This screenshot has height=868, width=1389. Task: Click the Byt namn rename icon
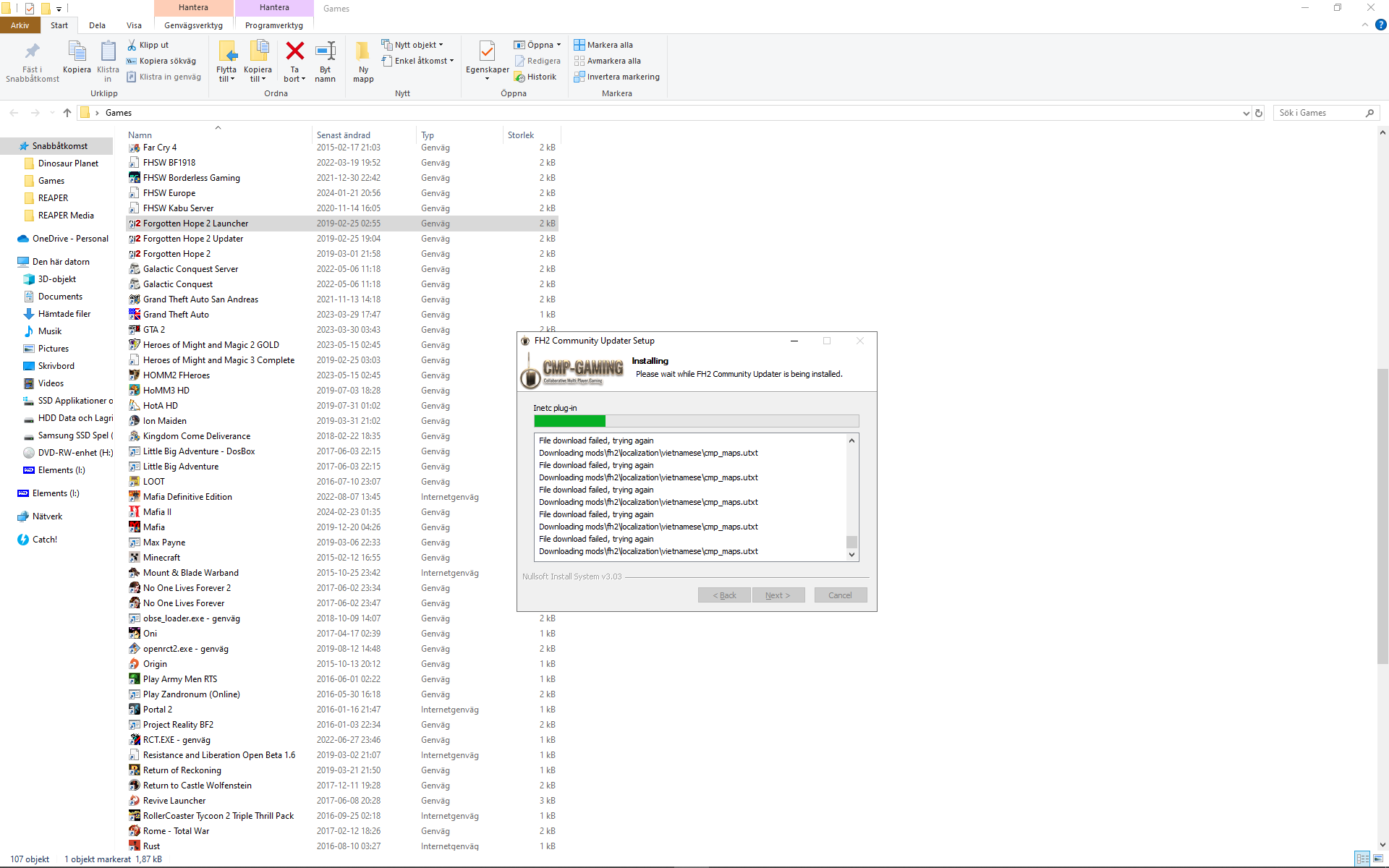click(x=326, y=52)
